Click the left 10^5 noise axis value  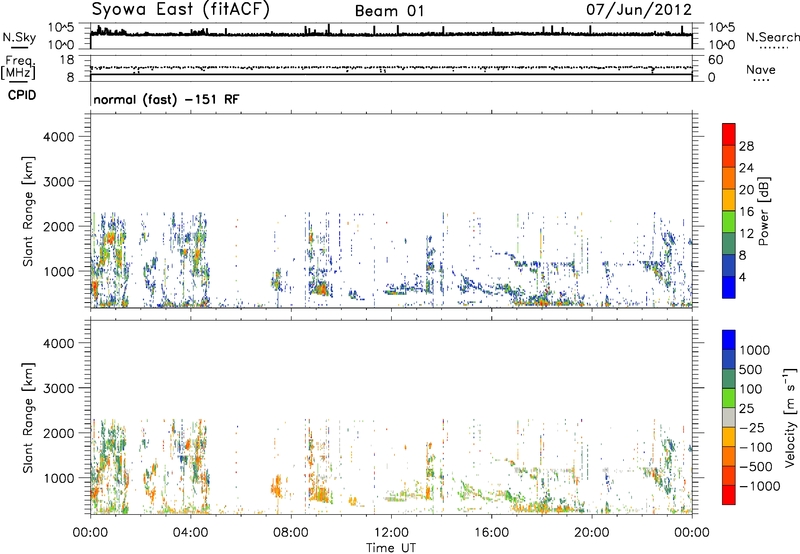[61, 27]
